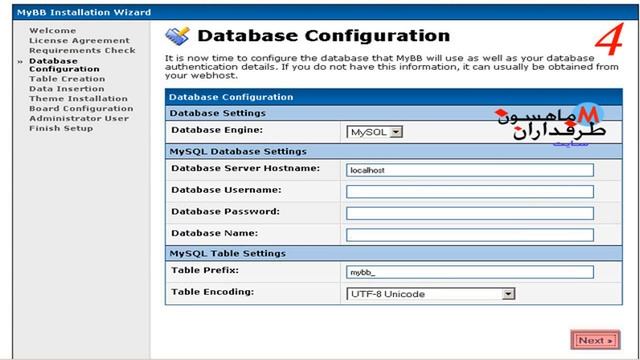Click the Database Configuration heading icon

click(178, 36)
